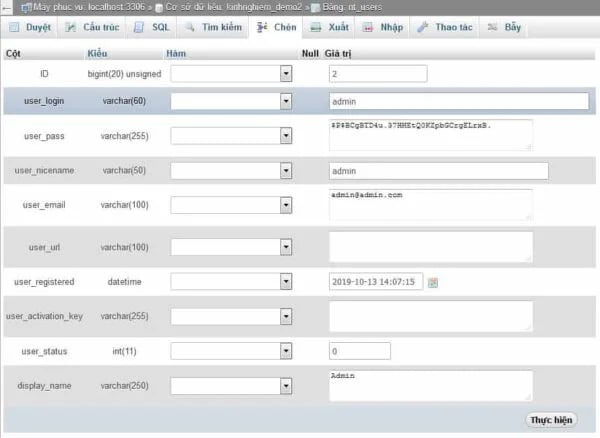Image resolution: width=600 pixels, height=438 pixels.
Task: Open the Duyệt browse tab icon
Action: pyautogui.click(x=16, y=27)
